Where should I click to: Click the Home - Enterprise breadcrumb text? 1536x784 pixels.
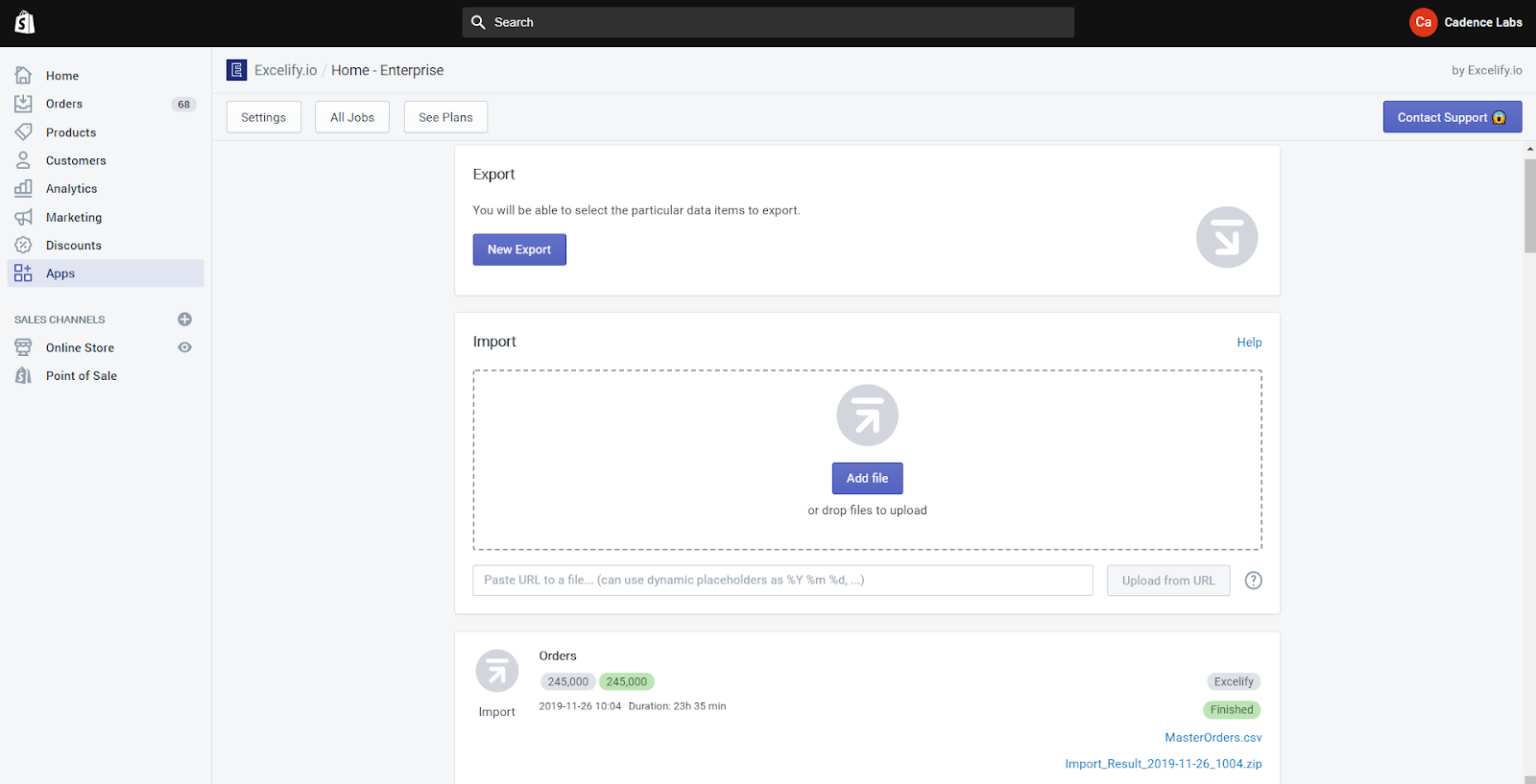[388, 70]
